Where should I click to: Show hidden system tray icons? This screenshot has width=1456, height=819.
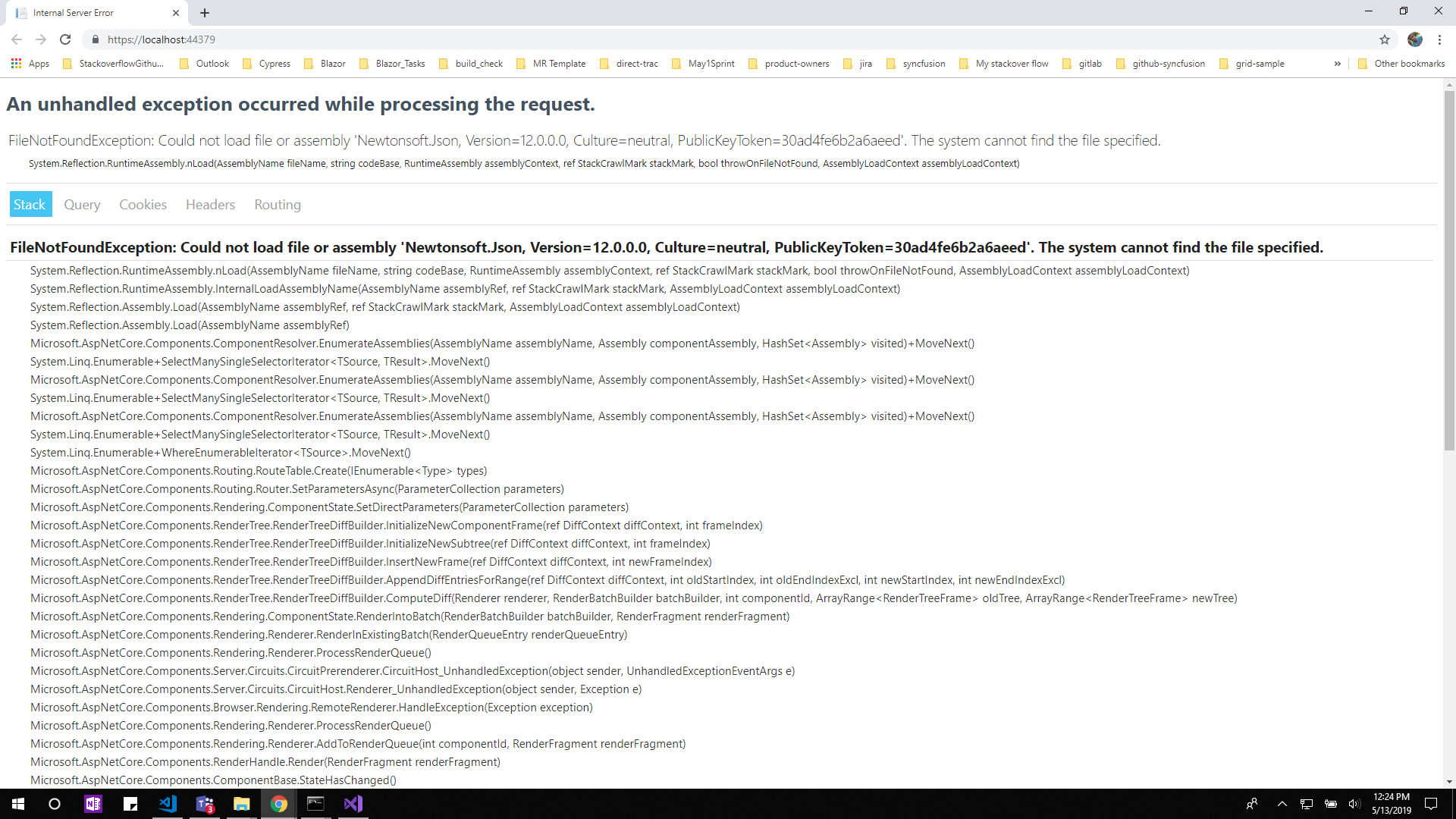click(1282, 804)
